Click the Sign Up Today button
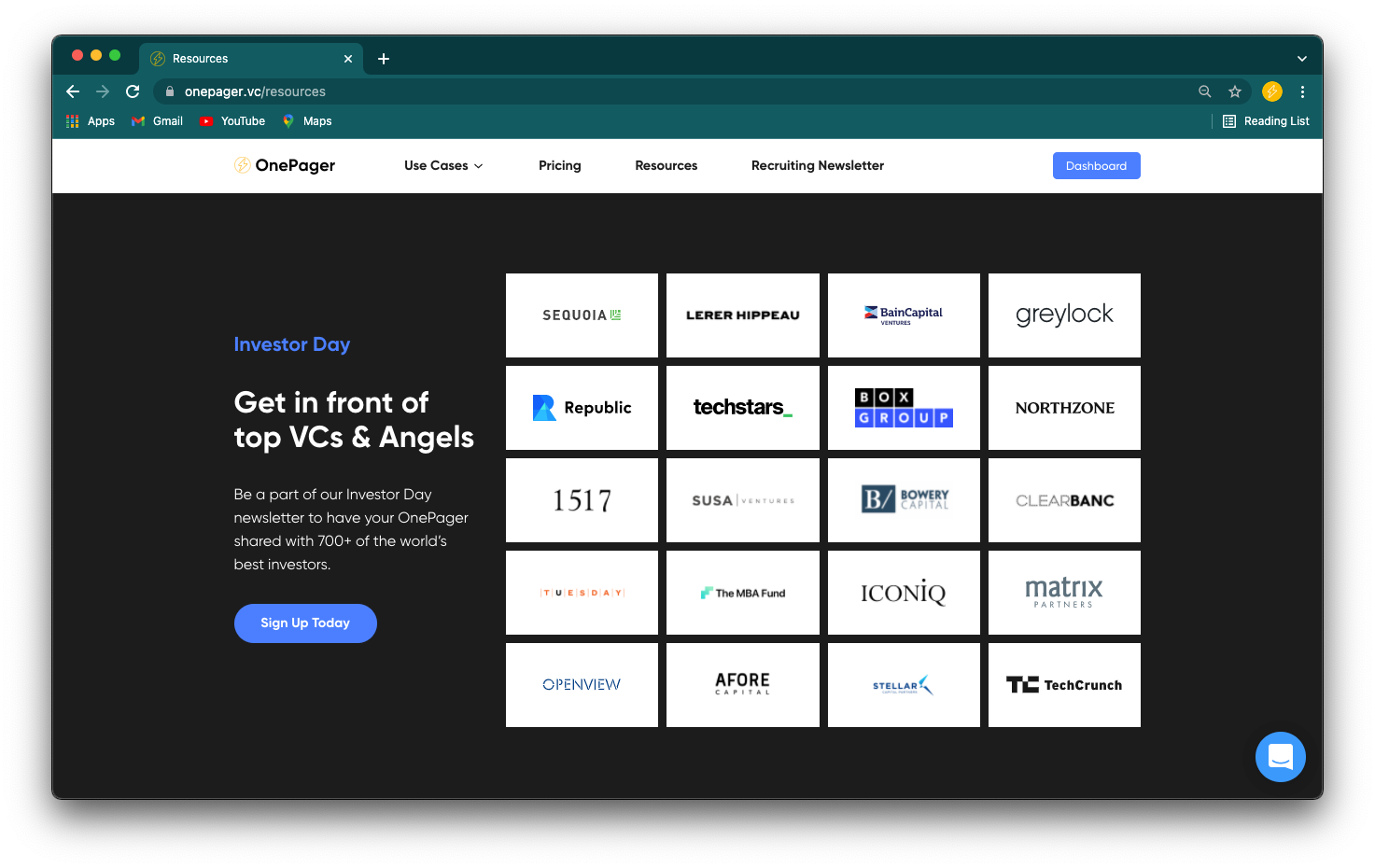This screenshot has height=868, width=1375. pyautogui.click(x=305, y=623)
